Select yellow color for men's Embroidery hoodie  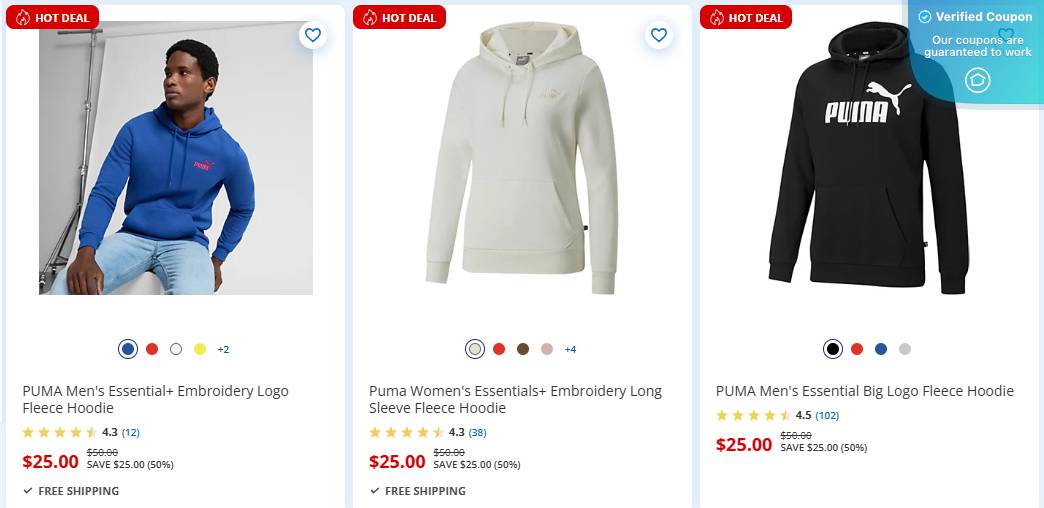point(200,349)
